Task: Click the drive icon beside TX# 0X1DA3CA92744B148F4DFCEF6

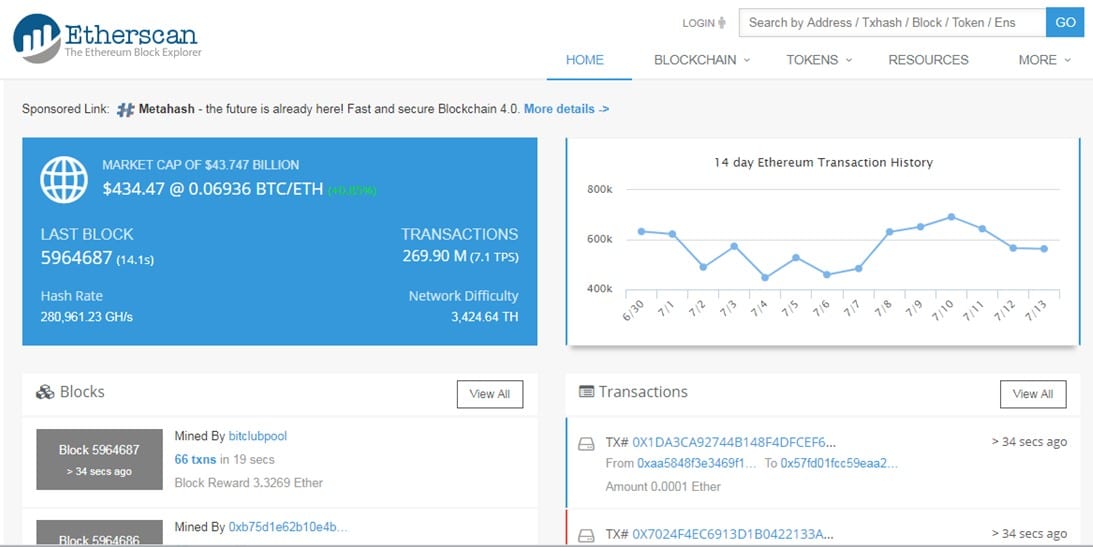Action: 587,444
